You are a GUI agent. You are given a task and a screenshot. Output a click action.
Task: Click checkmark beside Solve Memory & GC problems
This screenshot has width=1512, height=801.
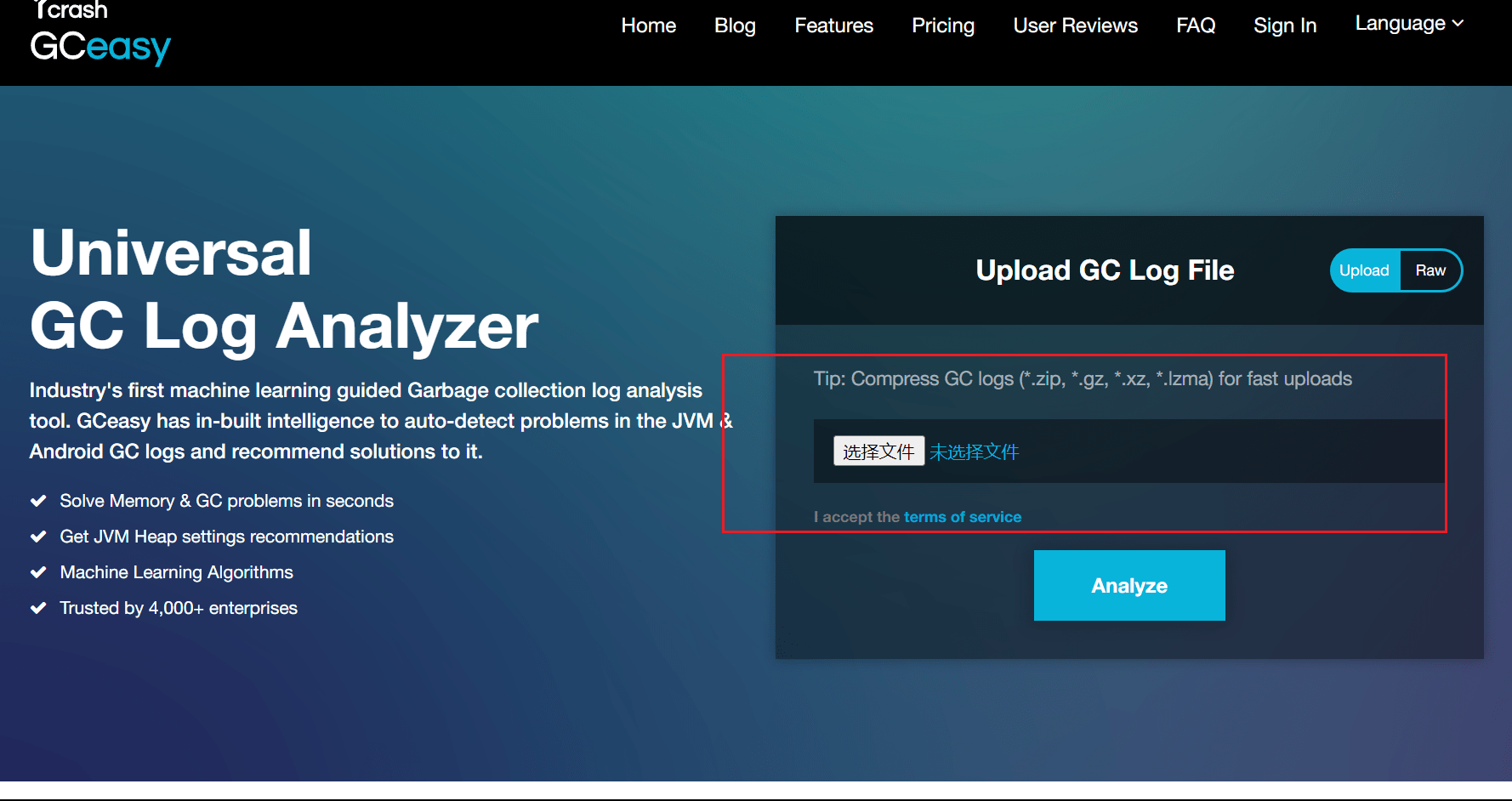[x=38, y=501]
